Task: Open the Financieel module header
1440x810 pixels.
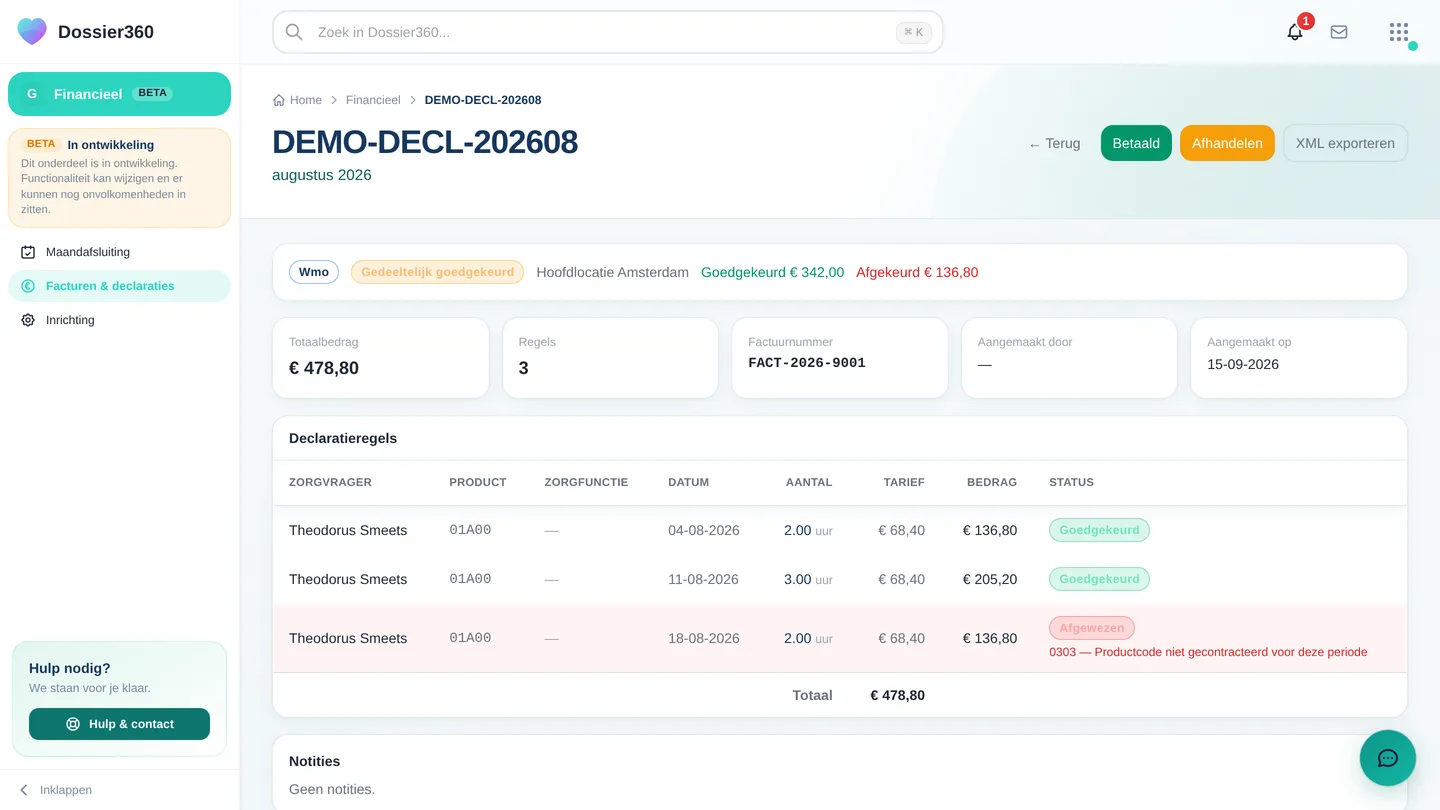Action: [119, 94]
